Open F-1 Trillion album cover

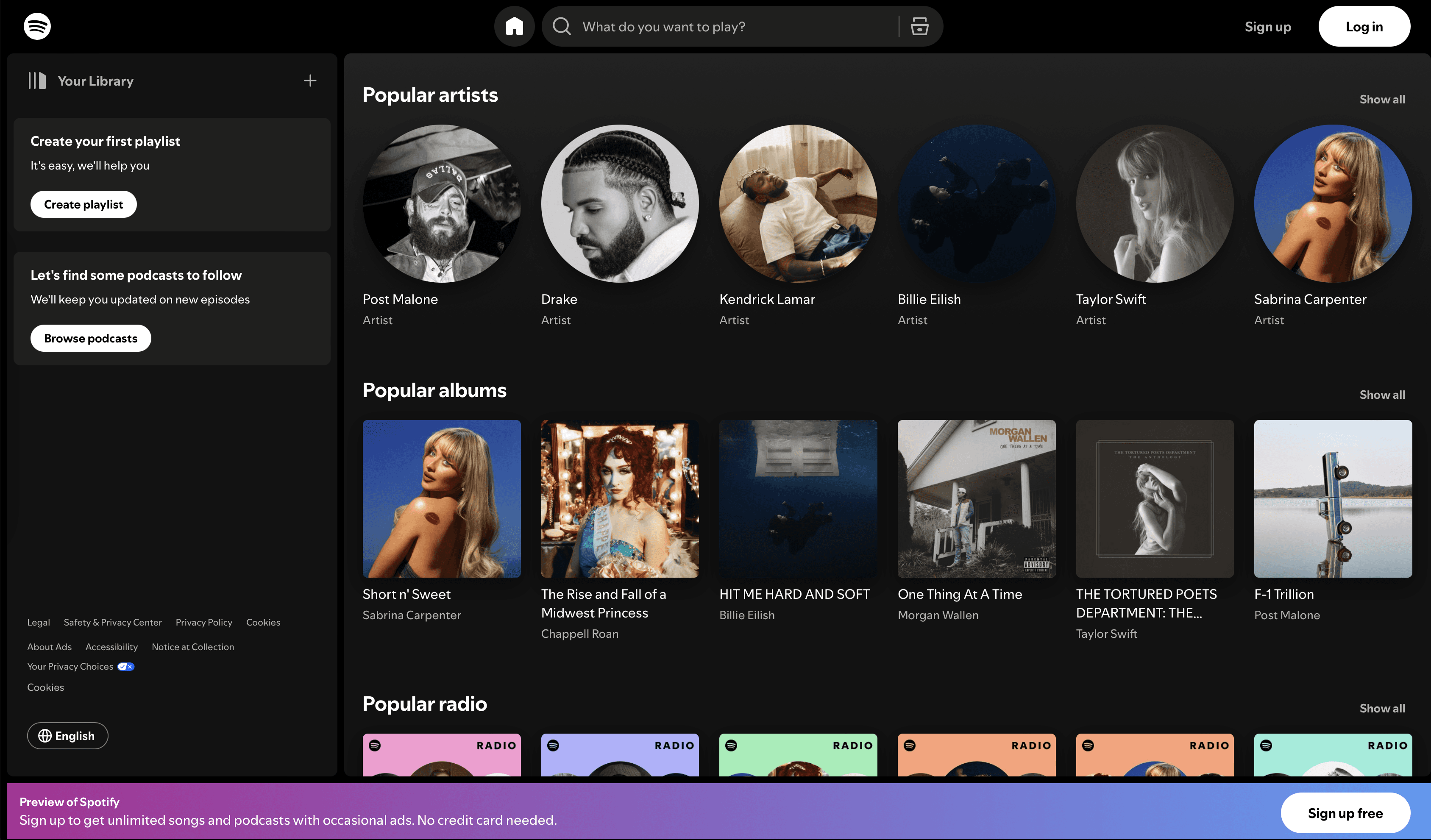pos(1334,499)
